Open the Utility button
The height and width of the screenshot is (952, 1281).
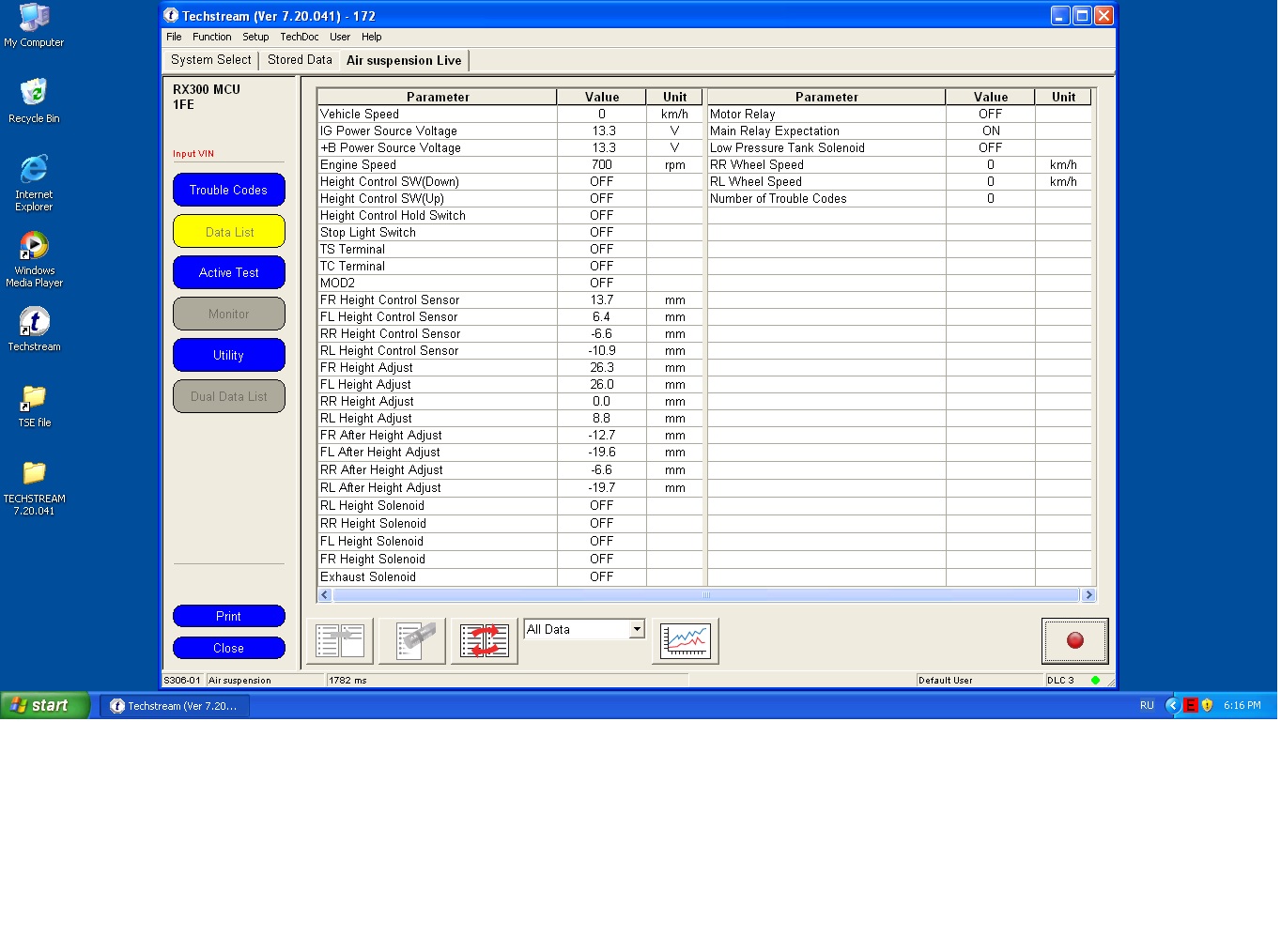pyautogui.click(x=228, y=355)
